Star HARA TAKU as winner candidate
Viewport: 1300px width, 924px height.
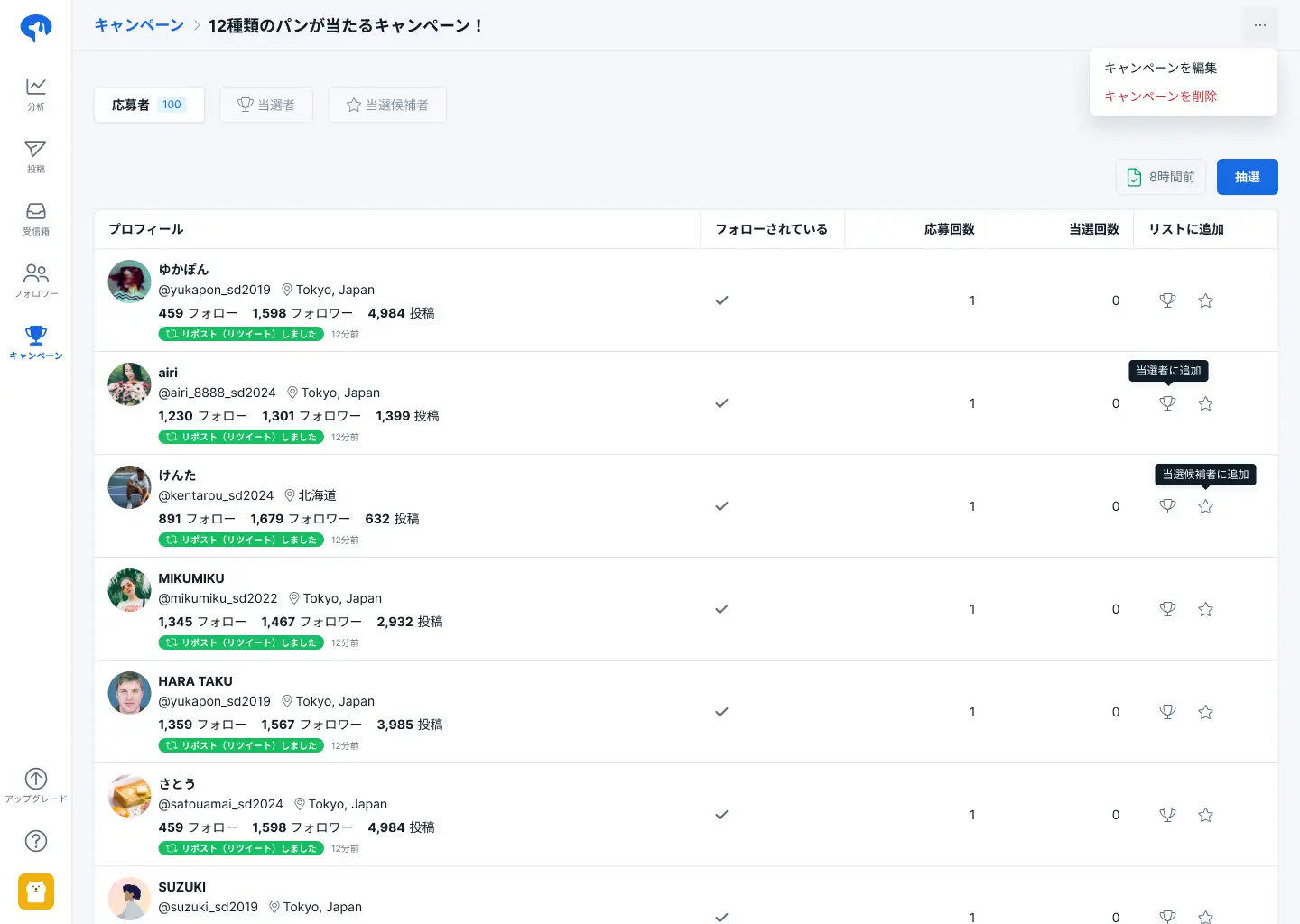pos(1205,712)
